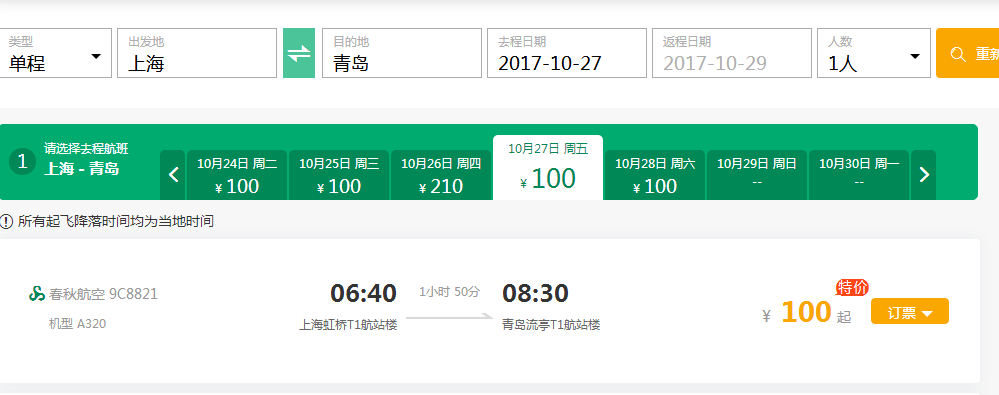This screenshot has height=395, width=999.
Task: Select the 10月28日 周六 date tab
Action: pyautogui.click(x=655, y=175)
